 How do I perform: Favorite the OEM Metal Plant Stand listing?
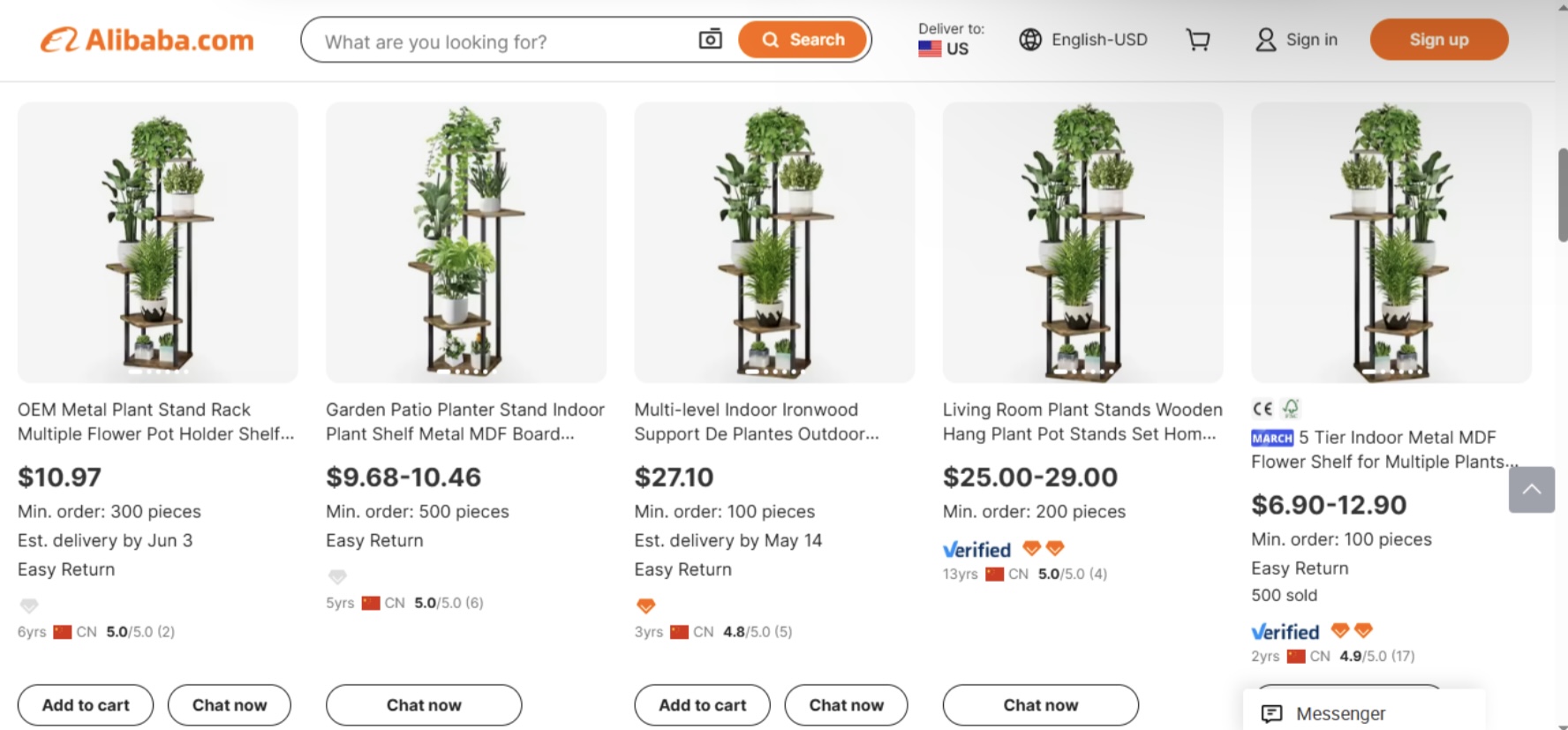click(x=29, y=606)
